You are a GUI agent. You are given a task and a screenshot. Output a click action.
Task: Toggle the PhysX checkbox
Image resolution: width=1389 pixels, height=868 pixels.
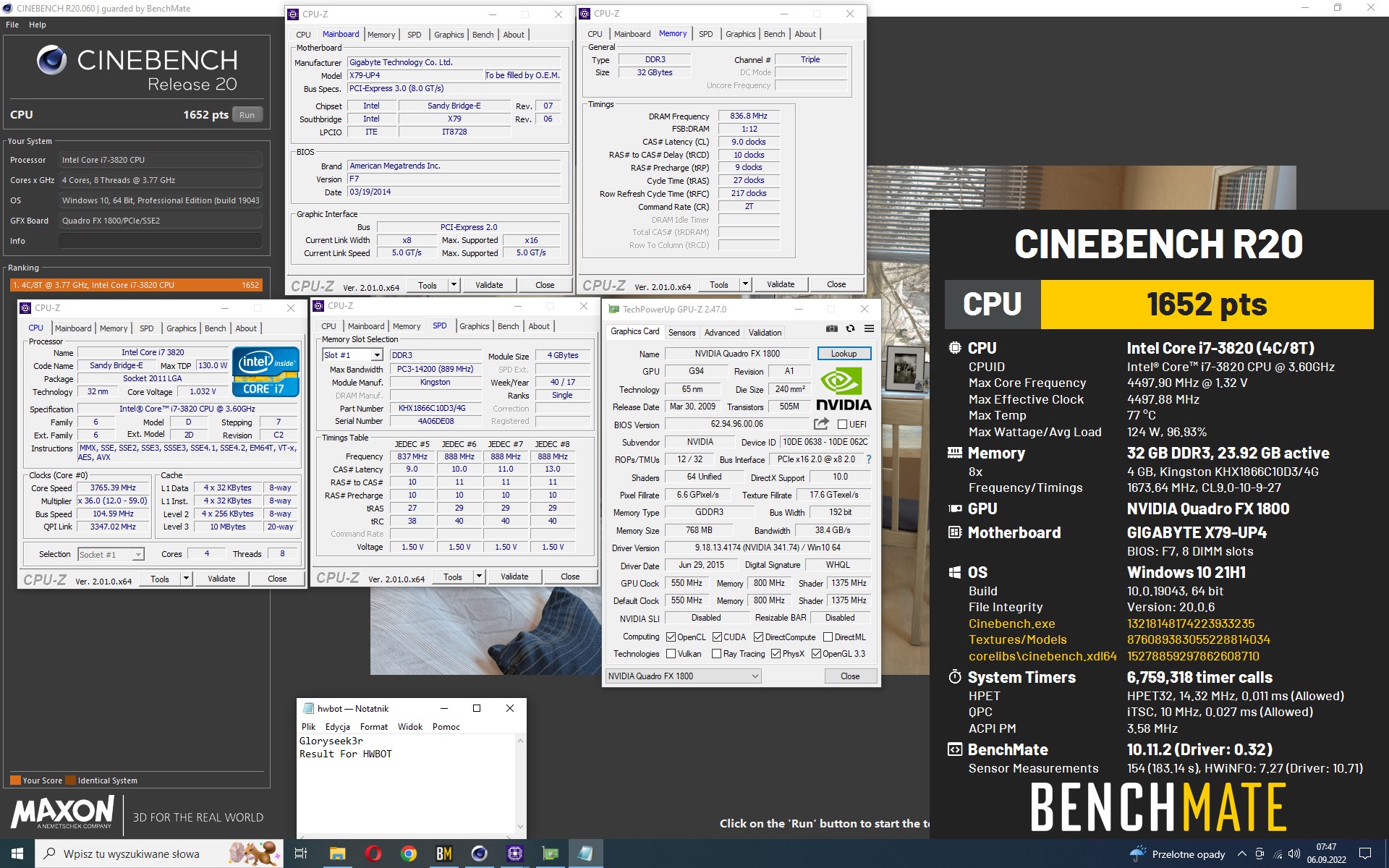(776, 654)
